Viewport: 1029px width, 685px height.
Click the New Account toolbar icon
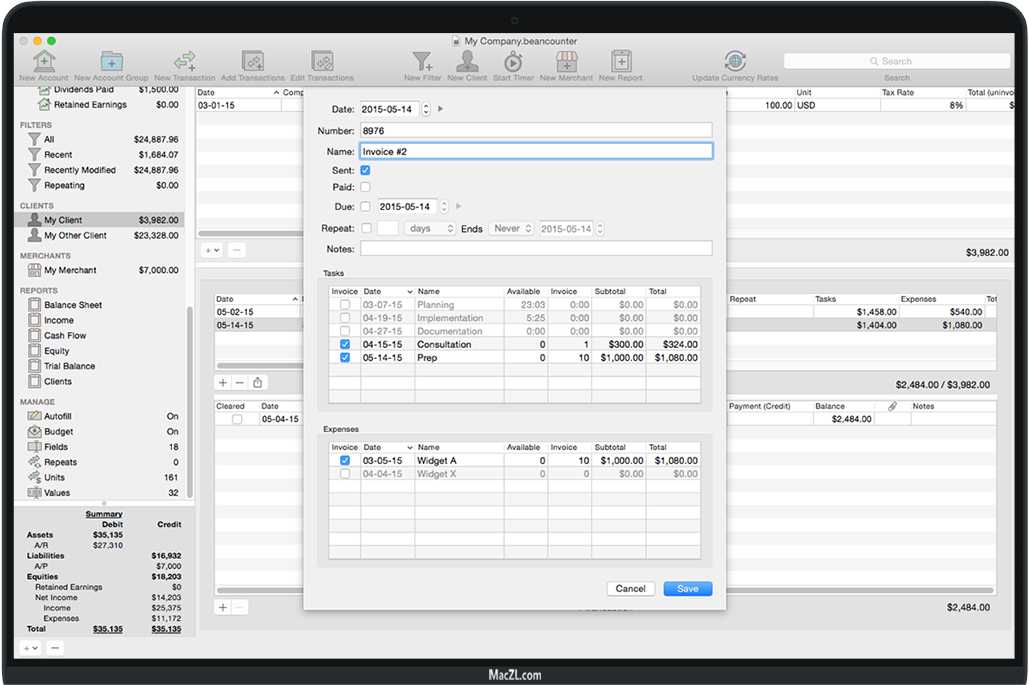(x=44, y=62)
